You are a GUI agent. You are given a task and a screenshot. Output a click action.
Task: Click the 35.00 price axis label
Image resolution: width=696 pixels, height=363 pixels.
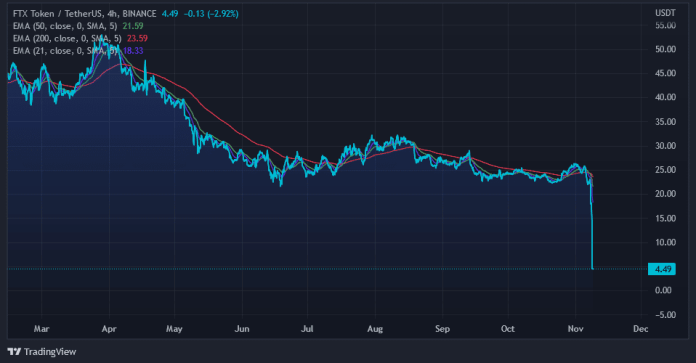pyautogui.click(x=665, y=122)
